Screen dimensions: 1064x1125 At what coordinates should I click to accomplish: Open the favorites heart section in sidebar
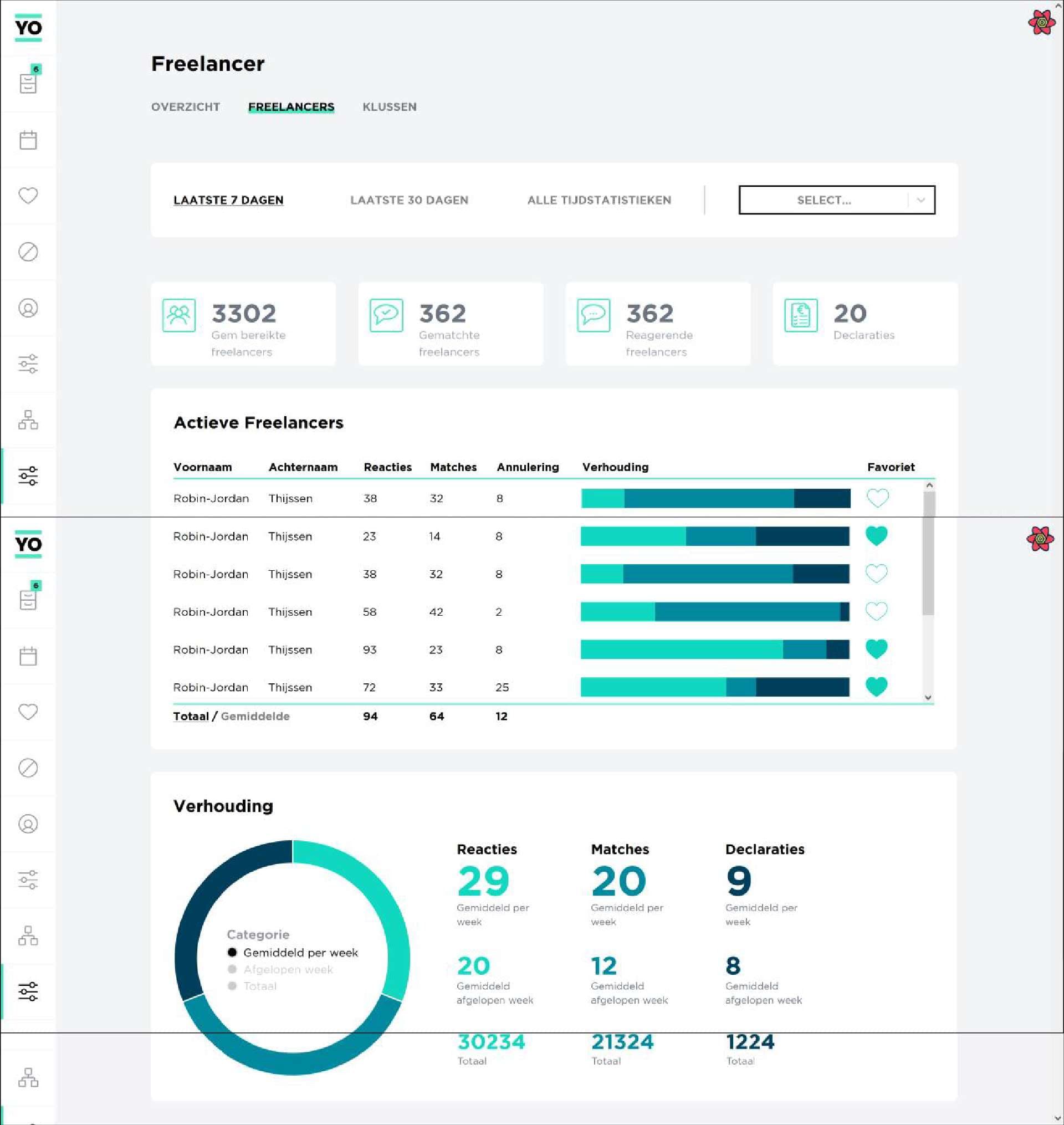28,196
